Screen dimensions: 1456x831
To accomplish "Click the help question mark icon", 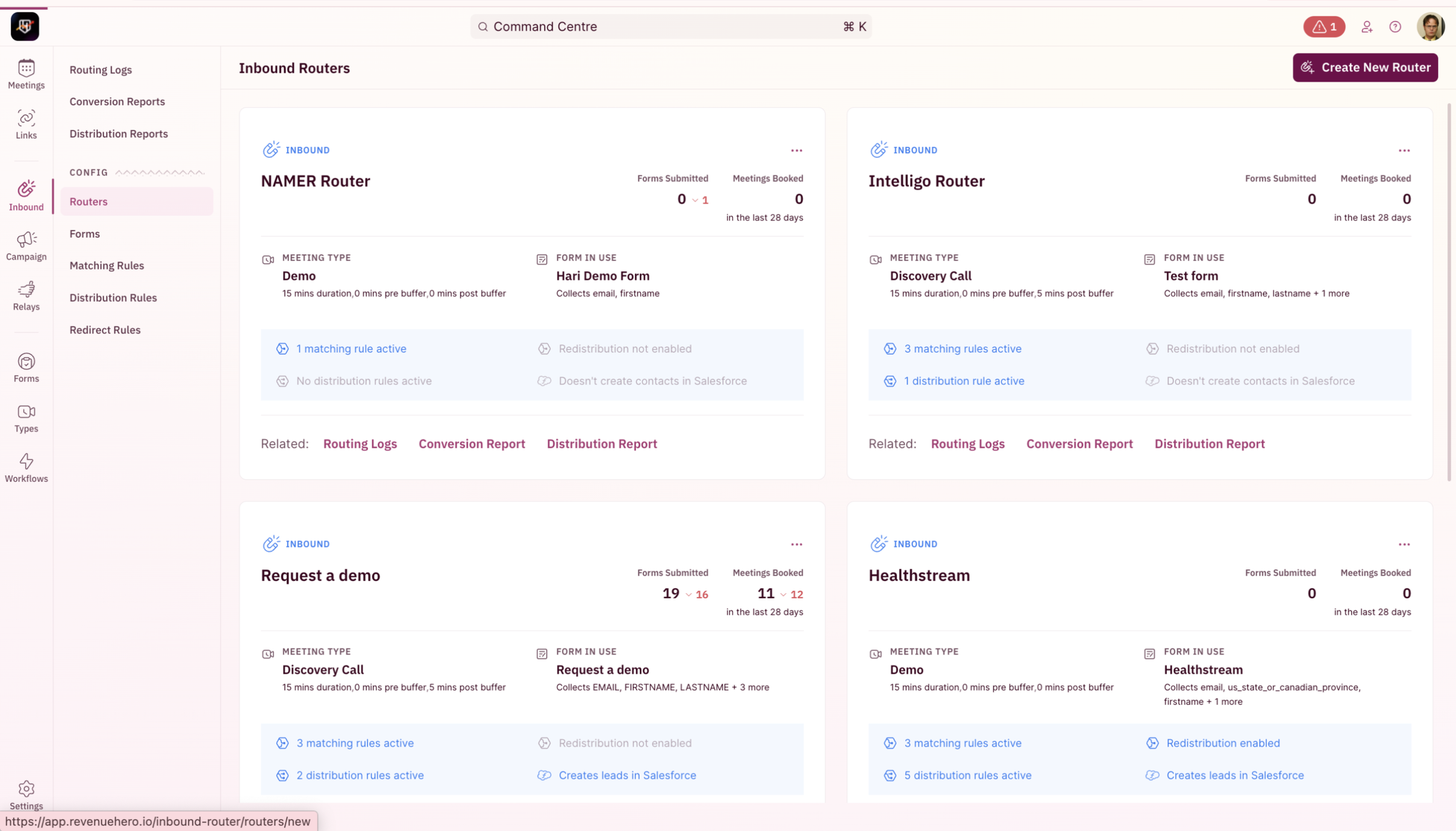I will point(1395,27).
